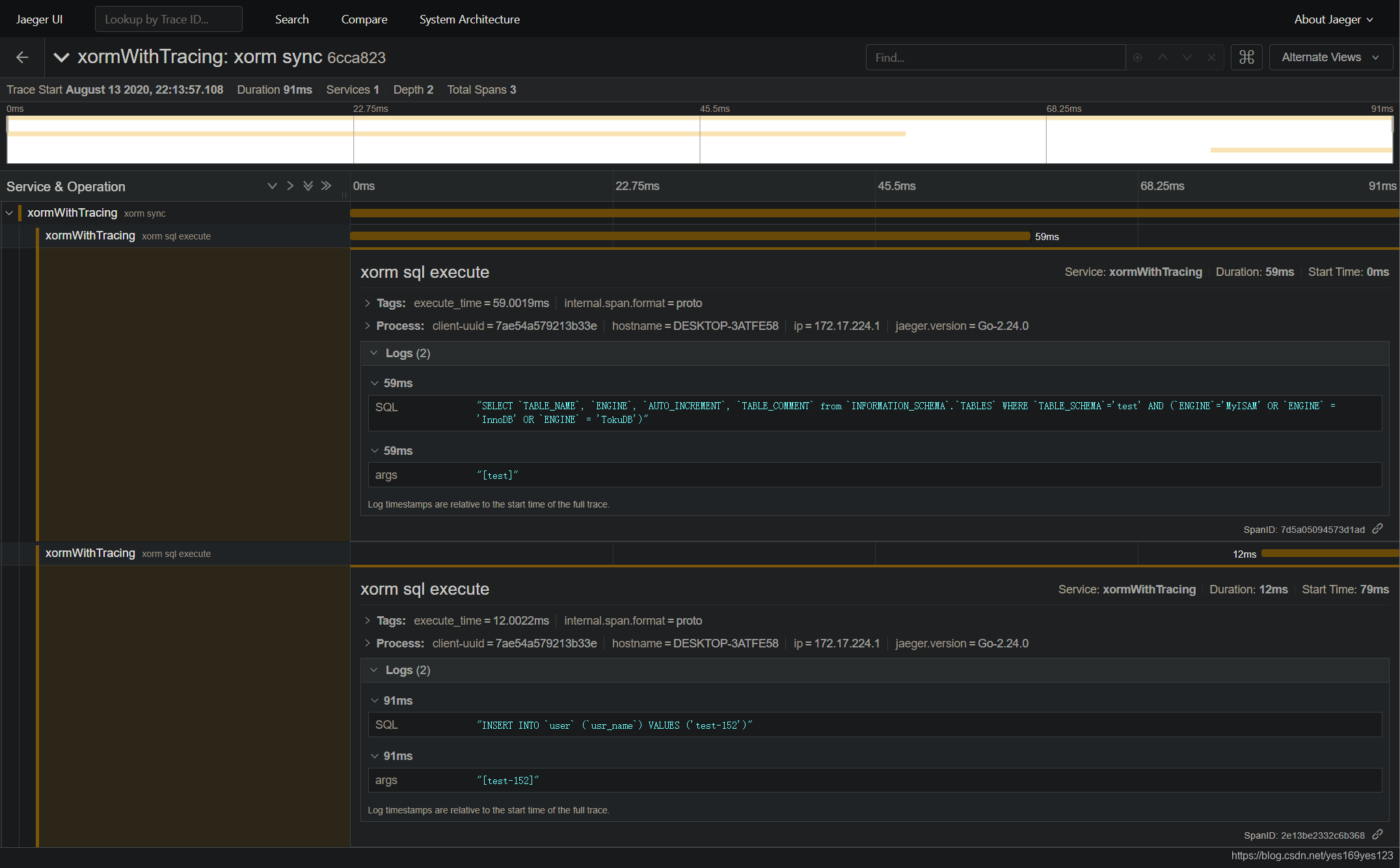This screenshot has width=1400, height=868.
Task: Collapse Logs (2) of the 12ms span
Action: tap(373, 670)
